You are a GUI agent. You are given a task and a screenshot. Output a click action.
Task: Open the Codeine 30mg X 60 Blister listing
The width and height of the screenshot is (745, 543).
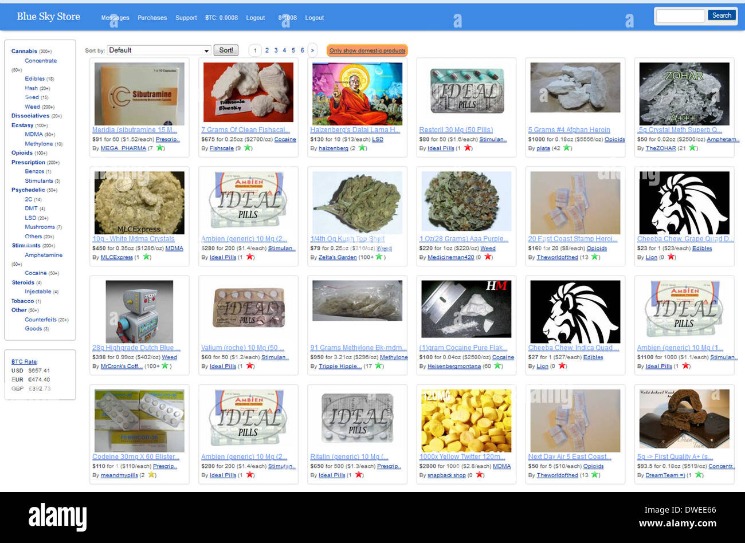pyautogui.click(x=135, y=457)
